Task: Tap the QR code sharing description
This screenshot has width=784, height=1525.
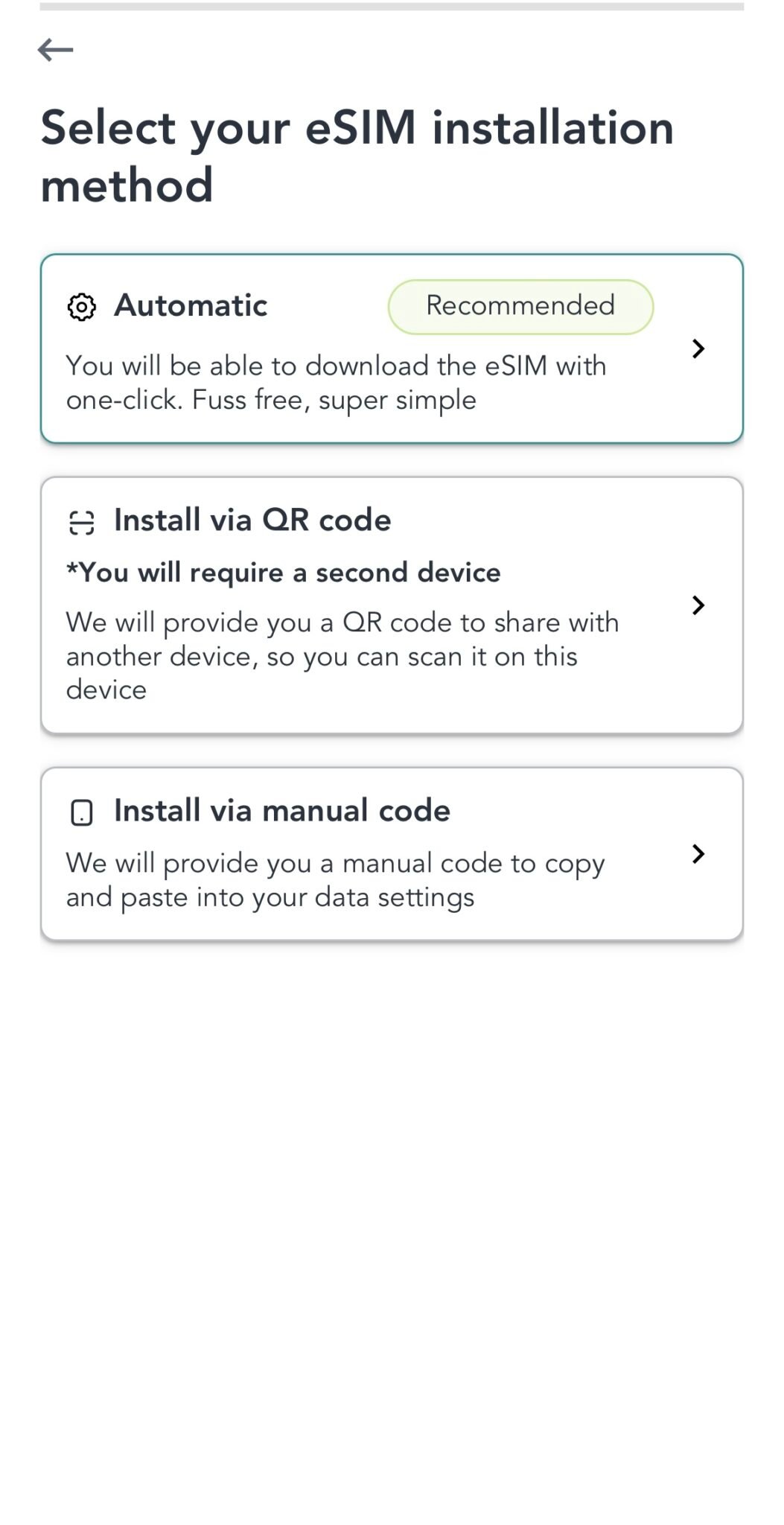Action: click(342, 656)
